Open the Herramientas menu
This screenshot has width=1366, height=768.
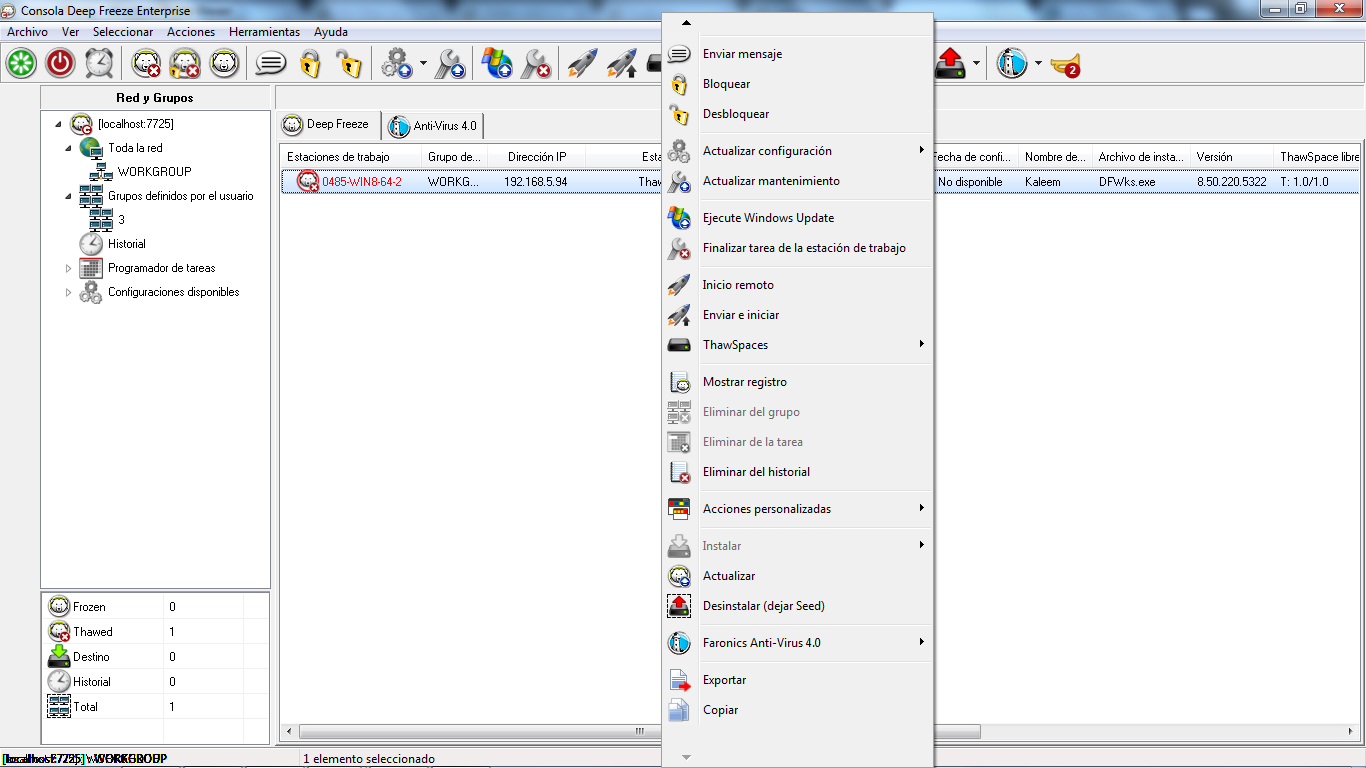tap(264, 32)
